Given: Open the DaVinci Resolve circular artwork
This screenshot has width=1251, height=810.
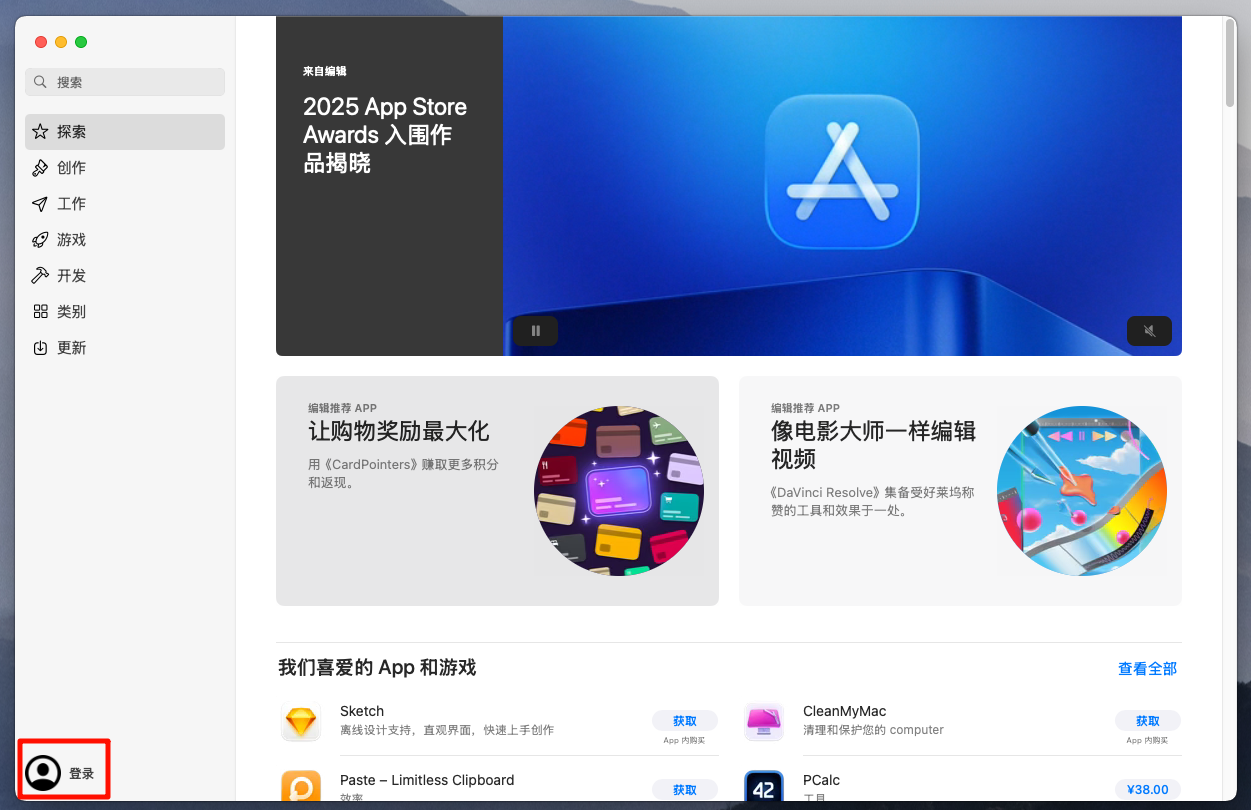Looking at the screenshot, I should click(1082, 491).
